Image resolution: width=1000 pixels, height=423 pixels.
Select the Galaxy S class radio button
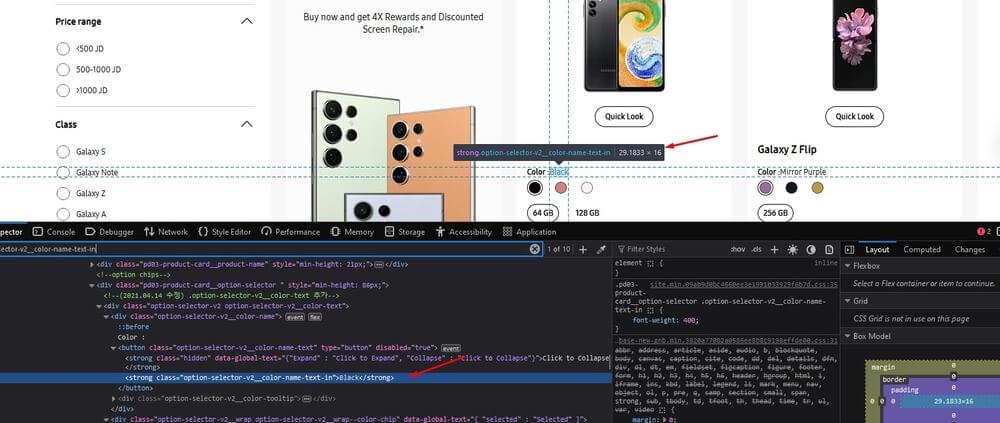click(64, 152)
